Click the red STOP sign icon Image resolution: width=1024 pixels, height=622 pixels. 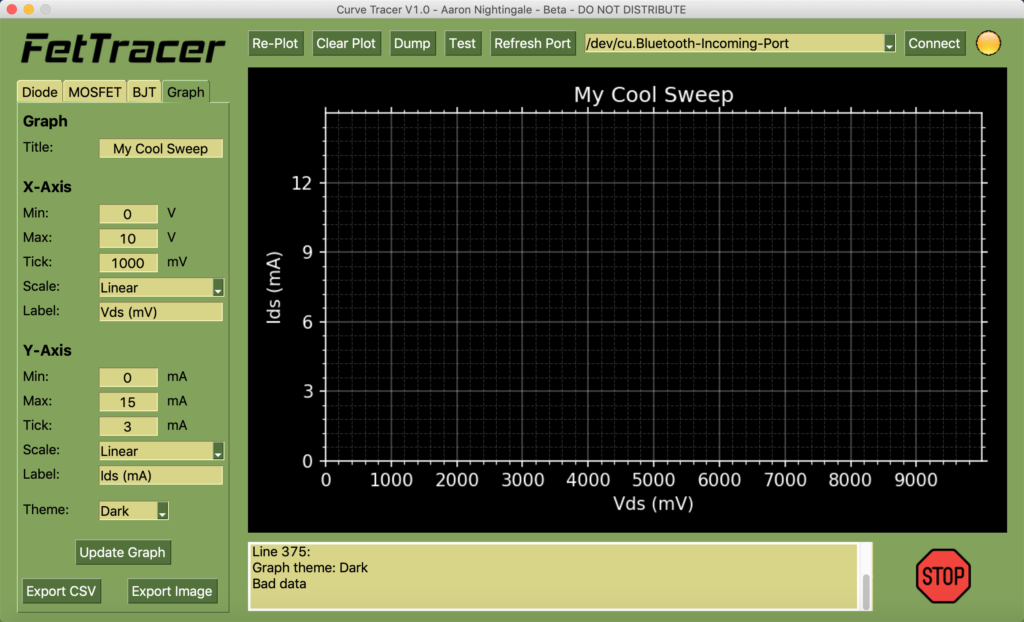point(943,576)
